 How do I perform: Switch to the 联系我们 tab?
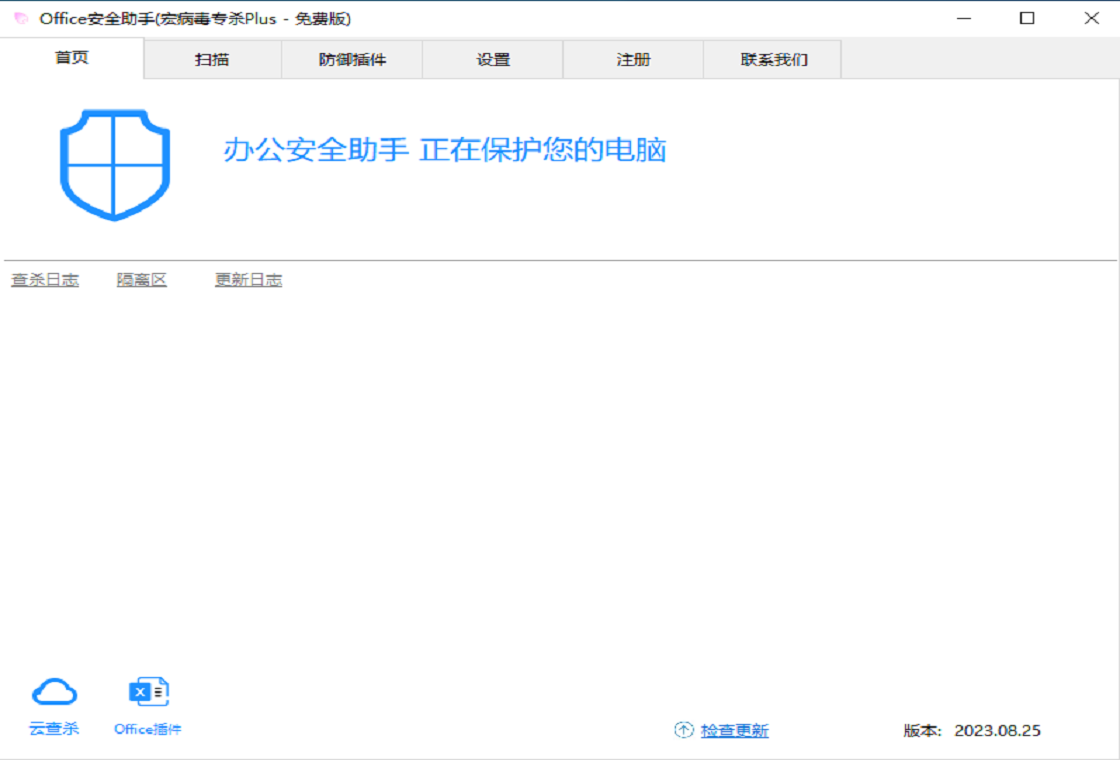[x=773, y=60]
